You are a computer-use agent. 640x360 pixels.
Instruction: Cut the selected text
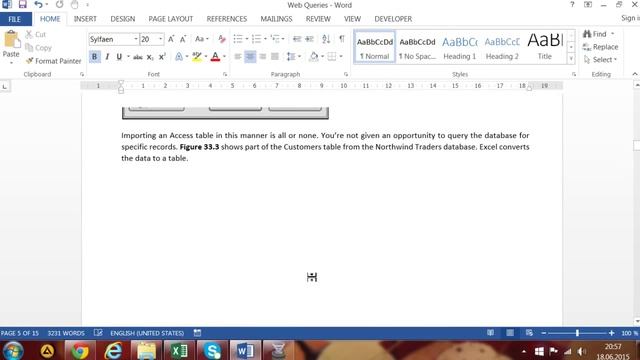36,35
